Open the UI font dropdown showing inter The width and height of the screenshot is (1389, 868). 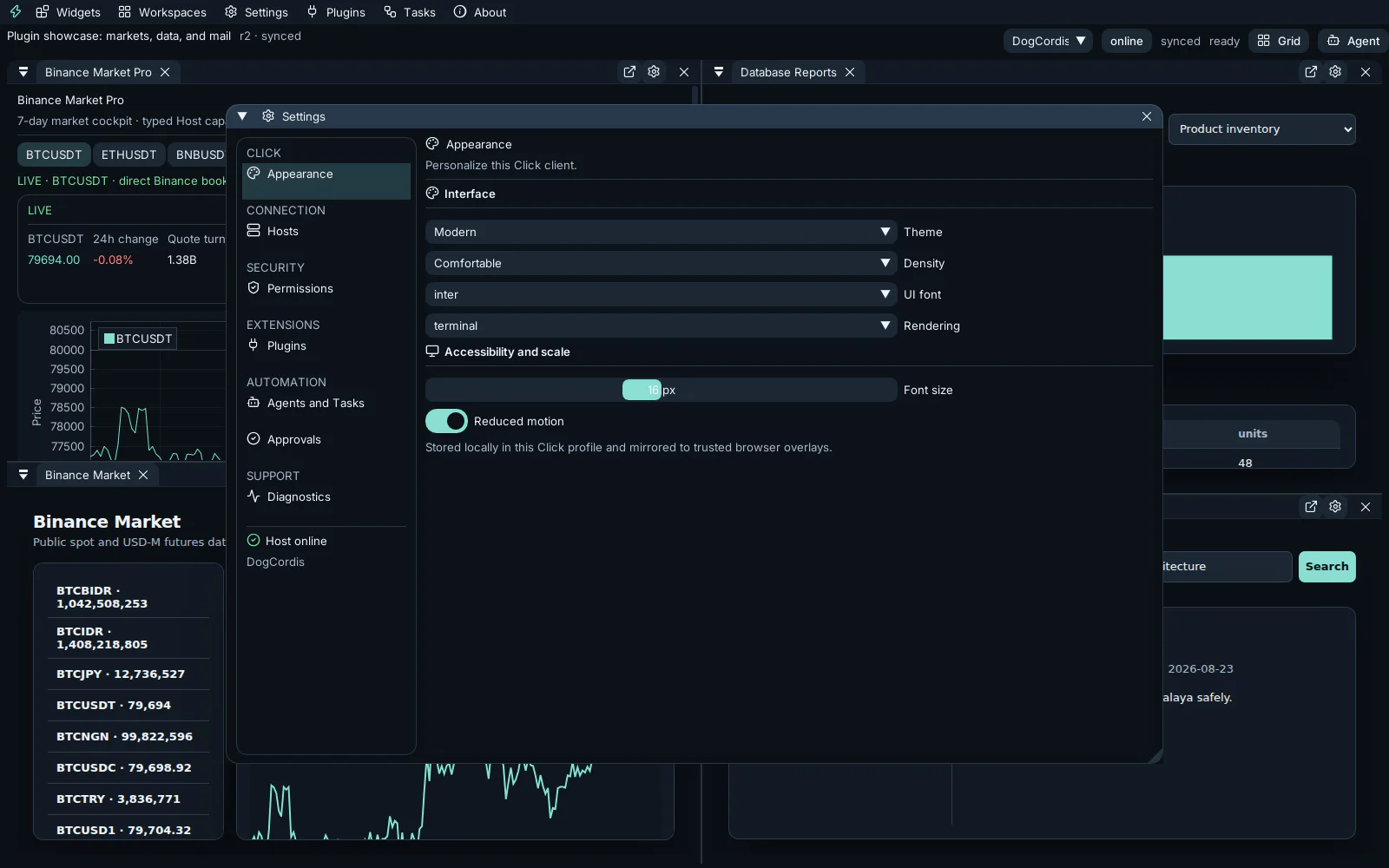point(661,294)
